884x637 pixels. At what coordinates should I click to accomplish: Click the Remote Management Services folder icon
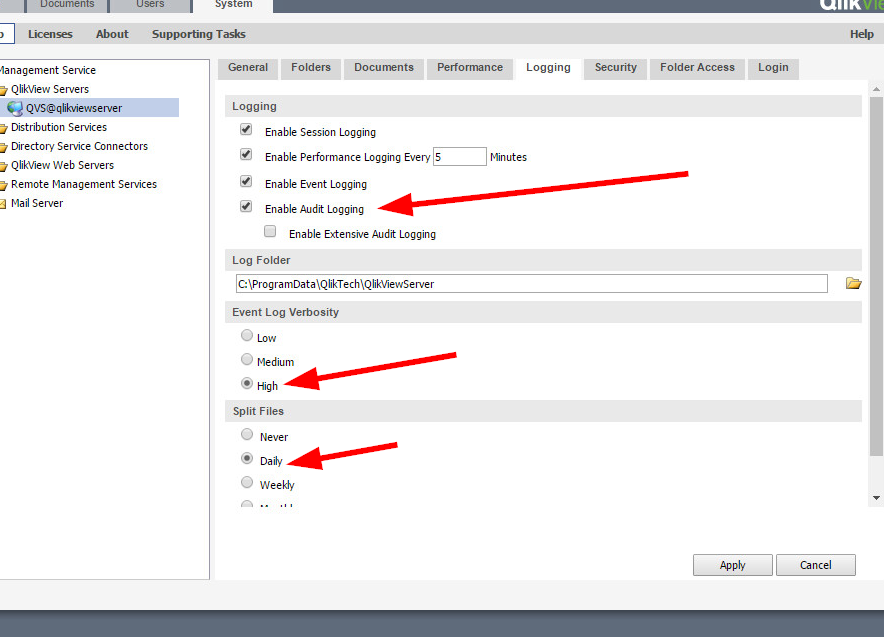3,185
